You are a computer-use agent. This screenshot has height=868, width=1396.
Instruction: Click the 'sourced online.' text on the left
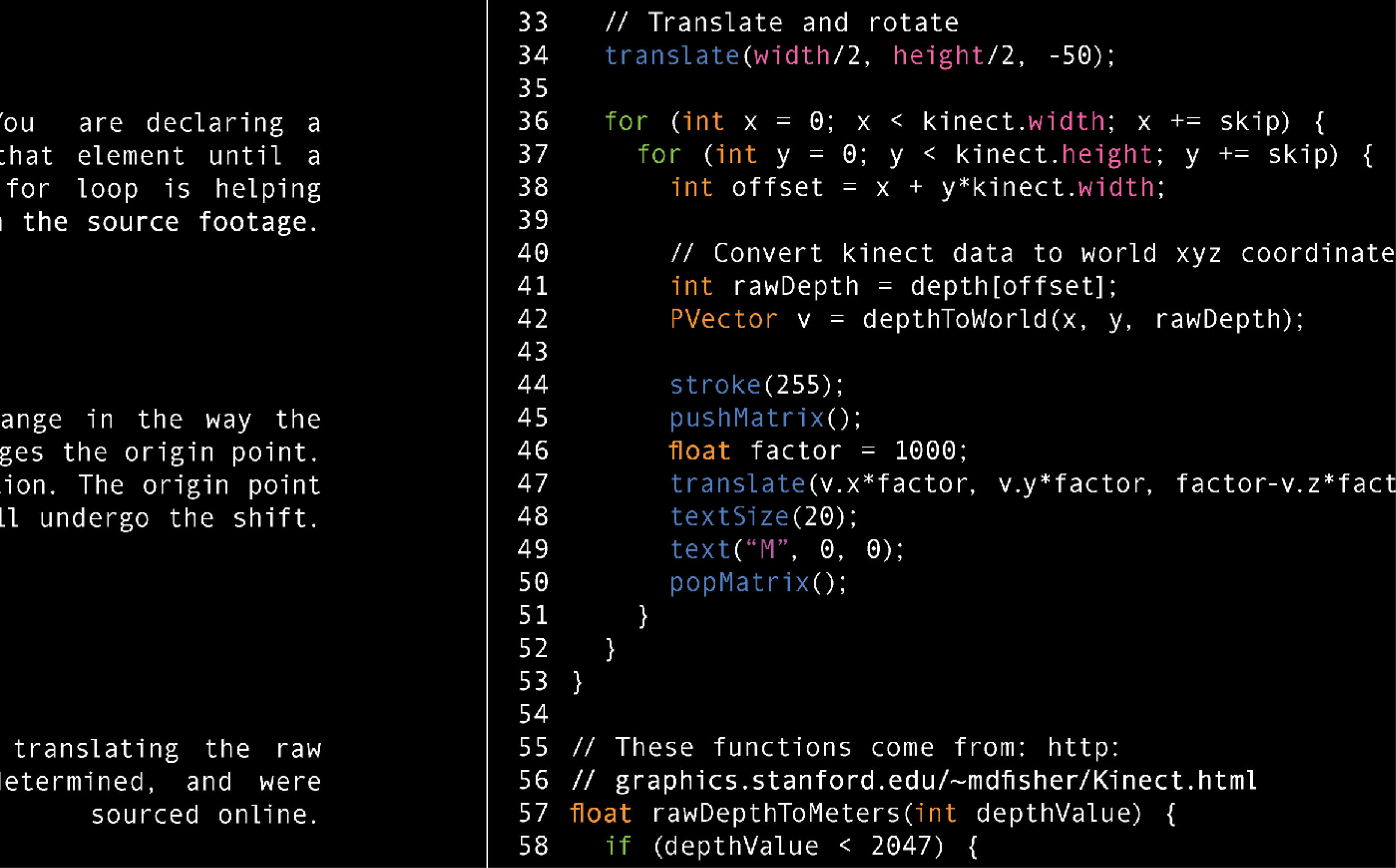(204, 815)
